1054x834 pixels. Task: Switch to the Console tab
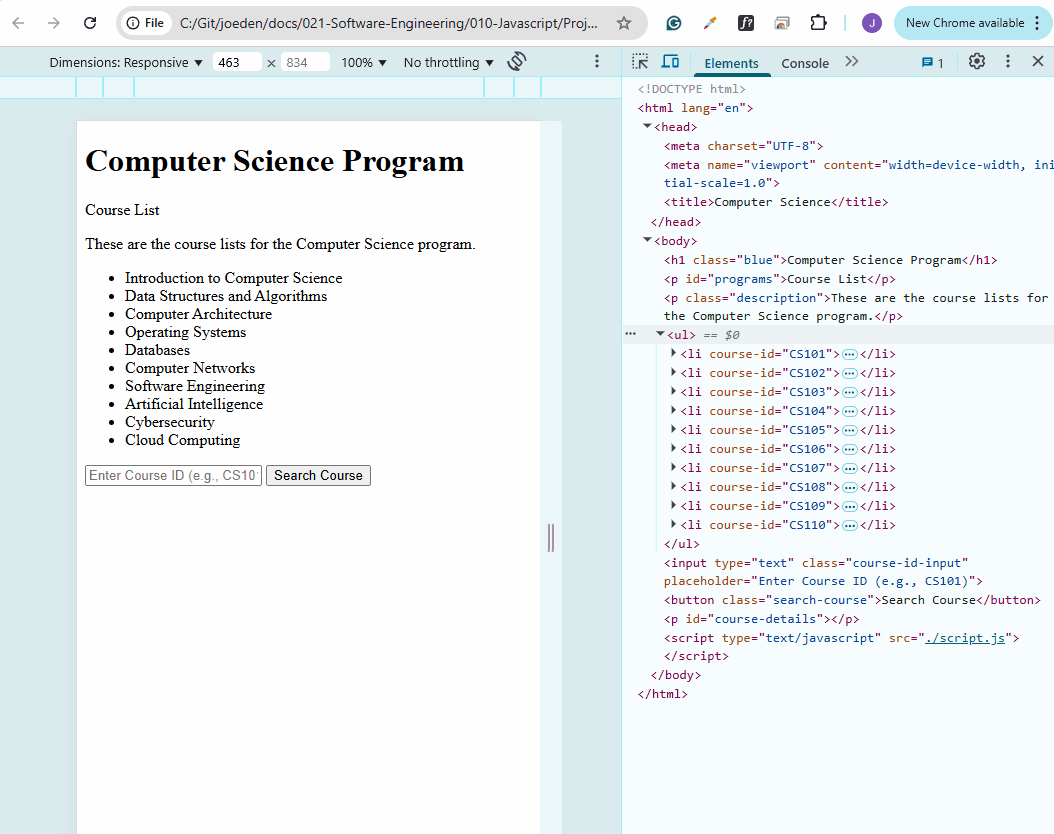click(805, 63)
